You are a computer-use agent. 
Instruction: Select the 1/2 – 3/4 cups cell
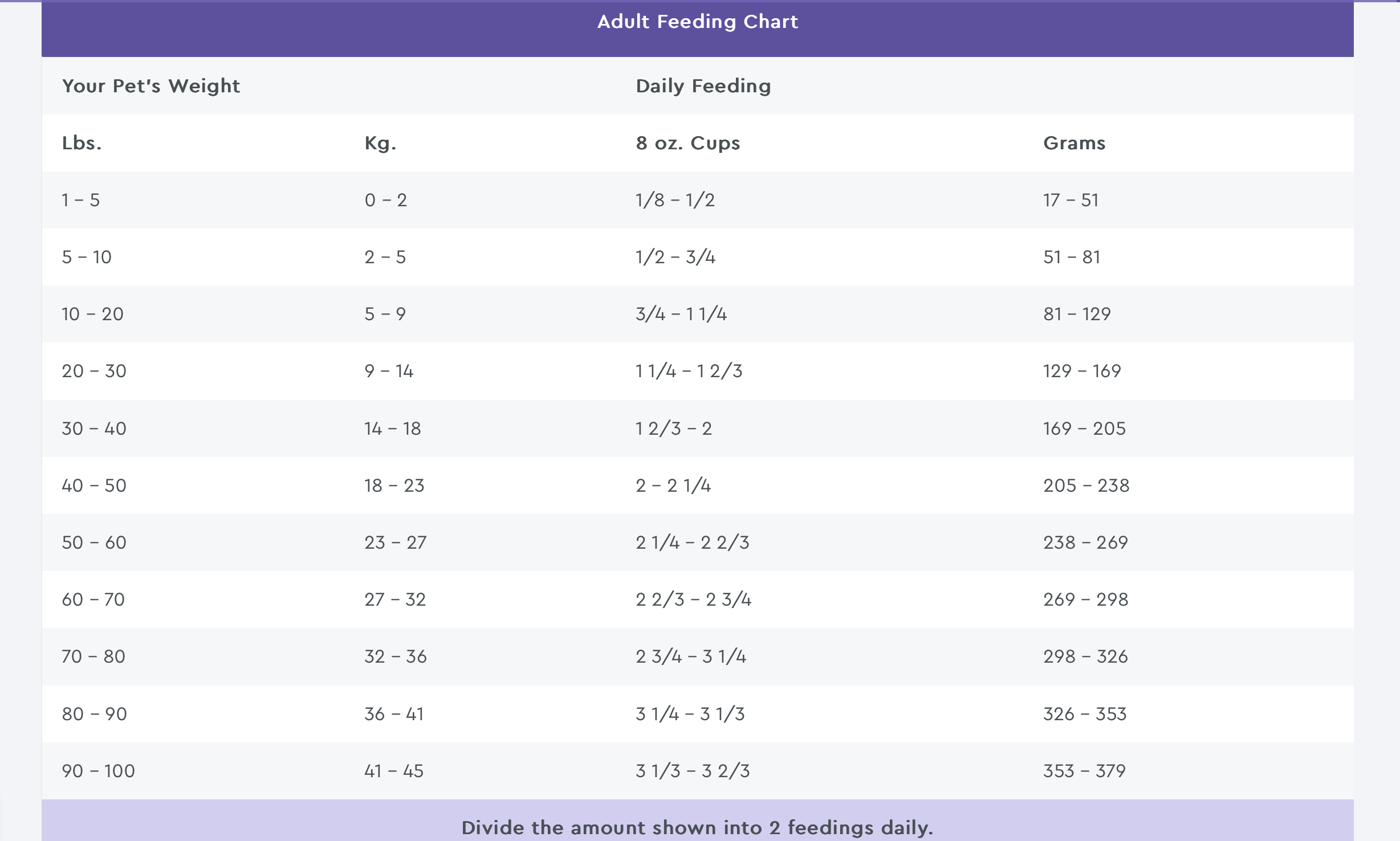[x=675, y=257]
